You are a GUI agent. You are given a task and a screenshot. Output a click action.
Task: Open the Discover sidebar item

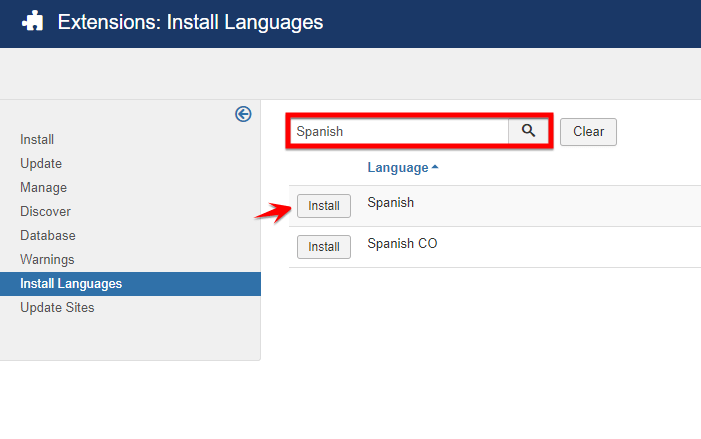point(45,211)
